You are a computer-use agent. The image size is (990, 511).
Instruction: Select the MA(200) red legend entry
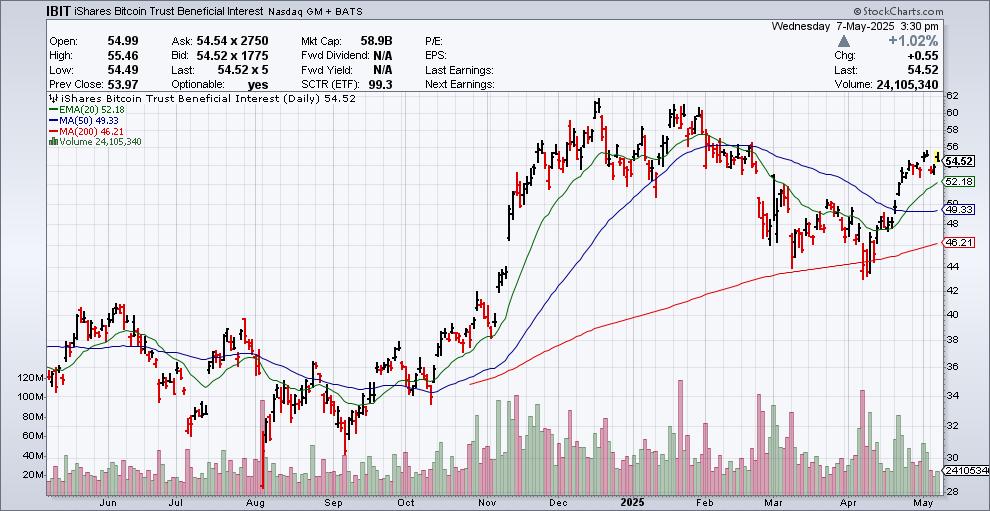(87, 131)
